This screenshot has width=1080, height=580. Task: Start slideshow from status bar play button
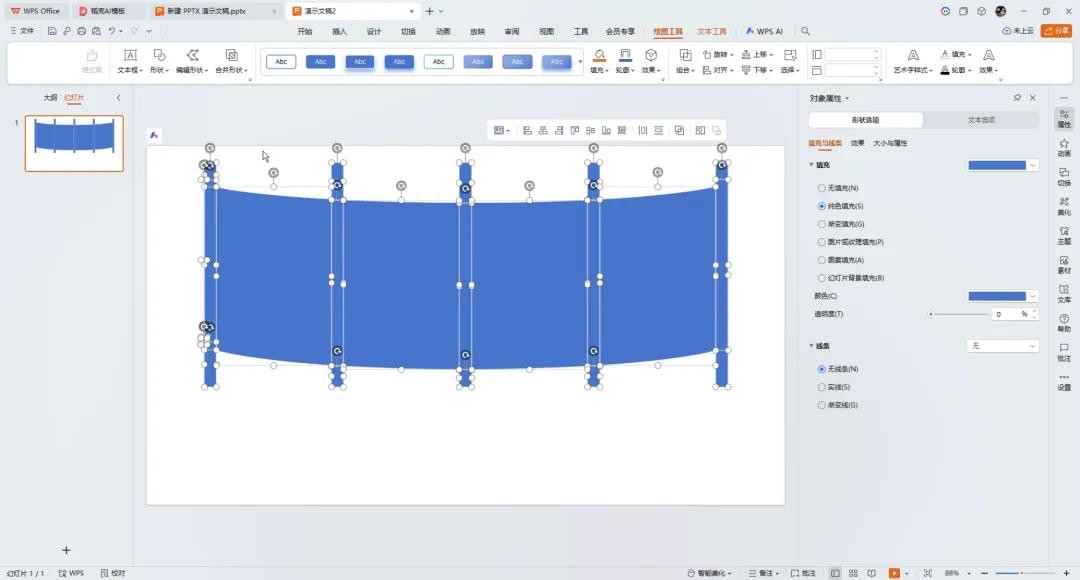(x=894, y=573)
